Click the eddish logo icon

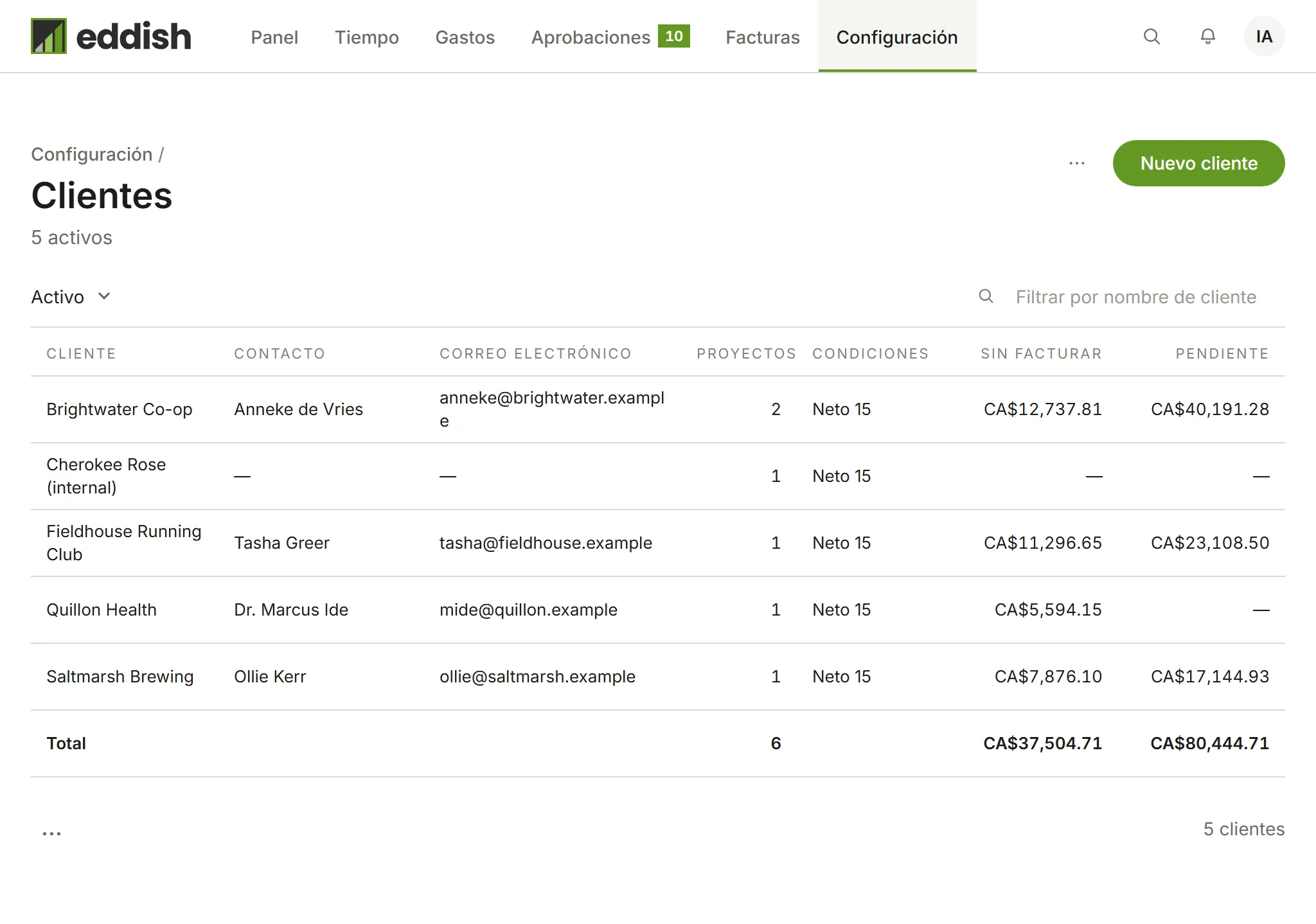[49, 36]
